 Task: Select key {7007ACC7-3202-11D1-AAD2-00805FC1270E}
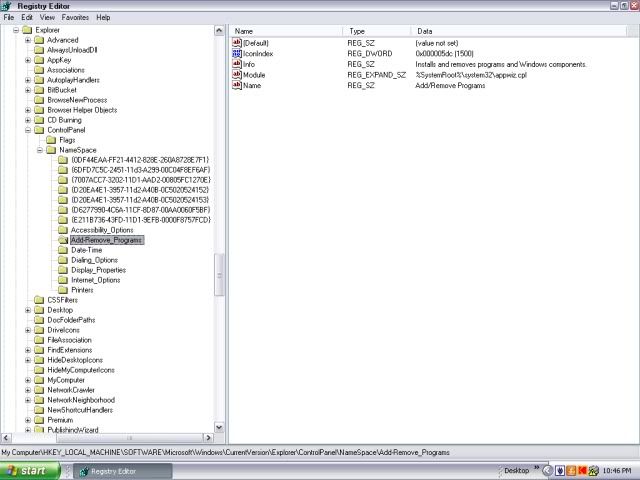(x=141, y=180)
